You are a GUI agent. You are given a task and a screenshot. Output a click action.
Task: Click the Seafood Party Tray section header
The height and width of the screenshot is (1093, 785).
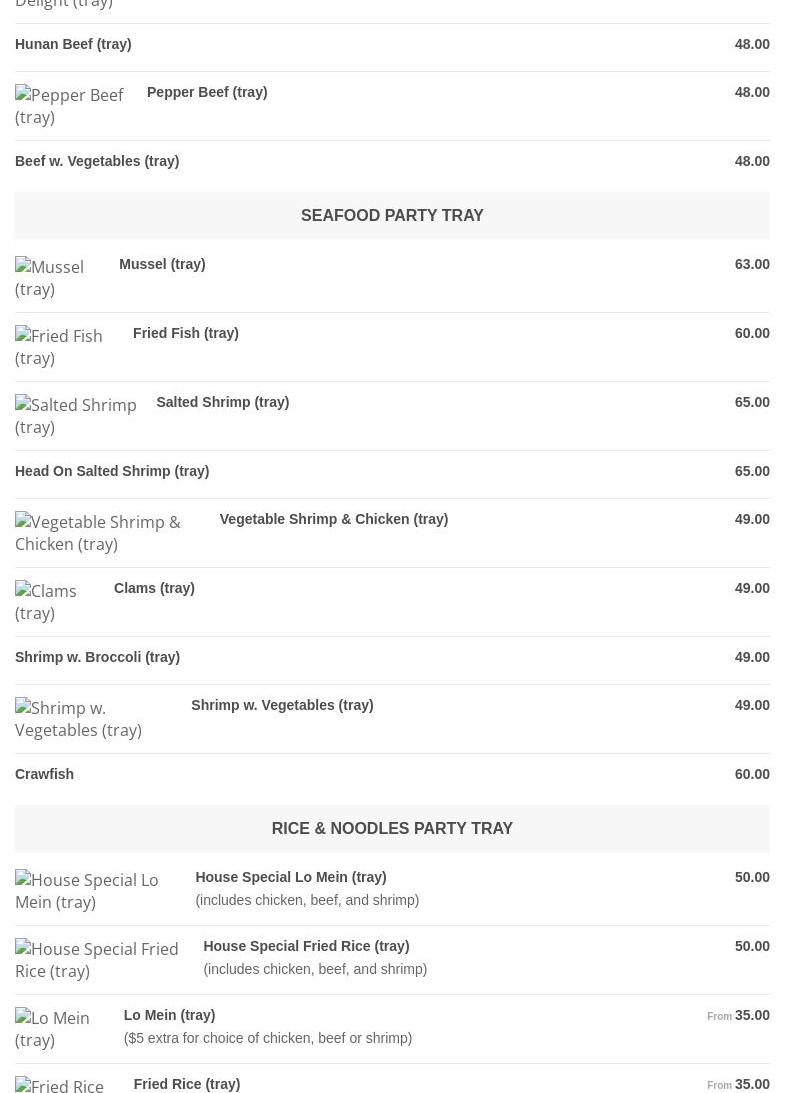pyautogui.click(x=392, y=215)
